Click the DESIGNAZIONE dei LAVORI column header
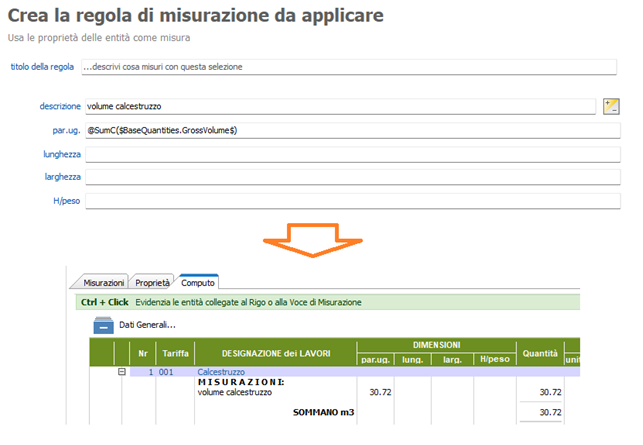 [275, 352]
